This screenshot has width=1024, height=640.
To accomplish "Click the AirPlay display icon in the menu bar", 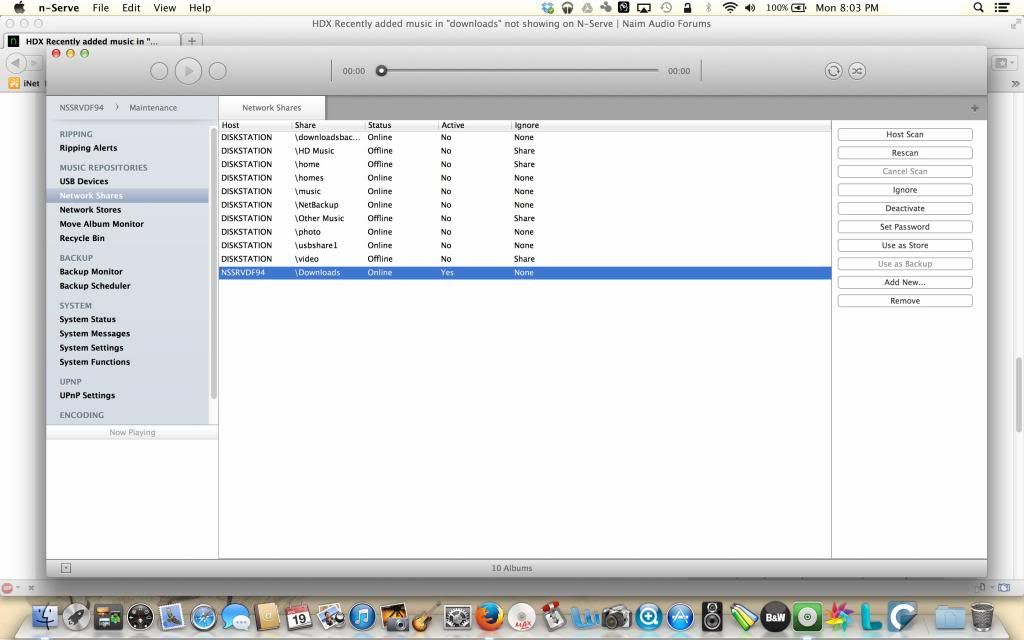I will click(x=644, y=8).
